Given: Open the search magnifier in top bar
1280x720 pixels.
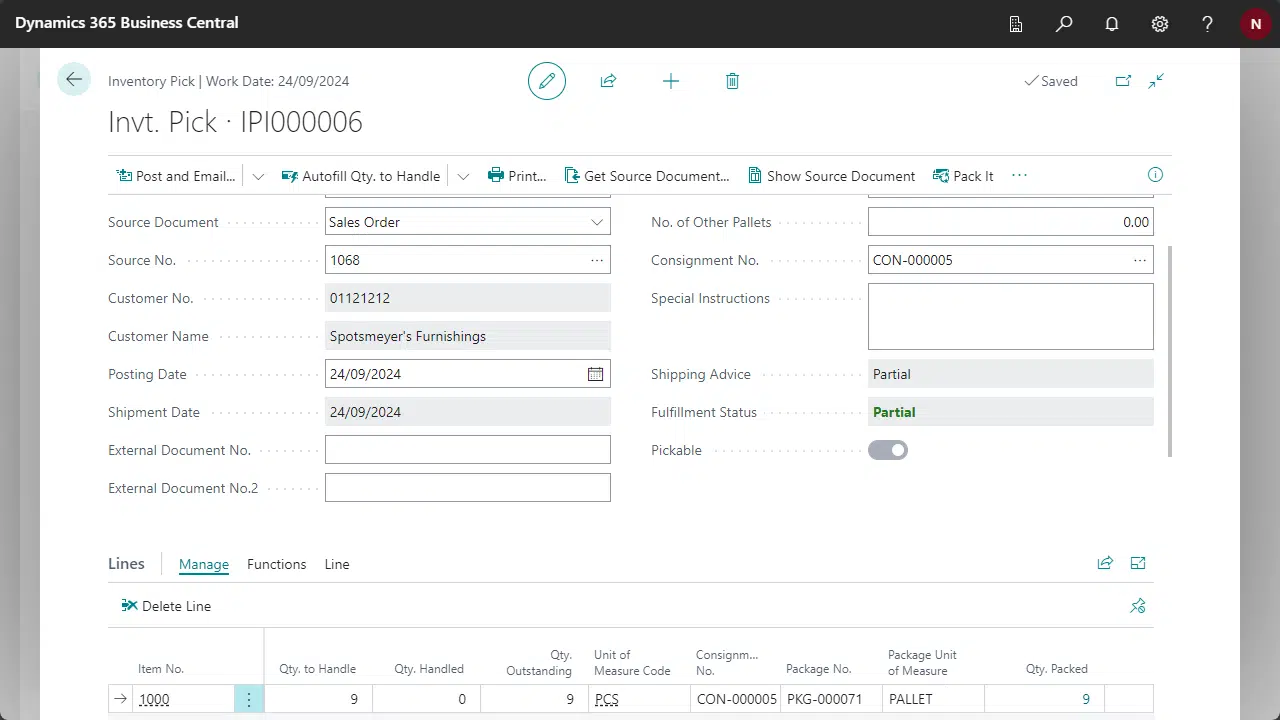Looking at the screenshot, I should 1064,23.
